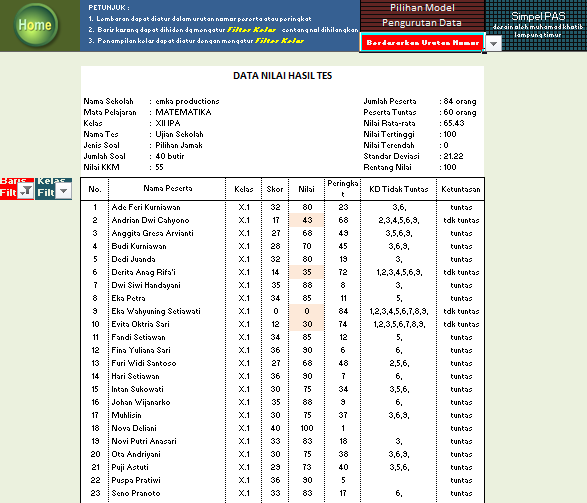Screen dimensions: 587x503
Task: Click highlighted Nilai 35 for Derita
Action: click(x=306, y=272)
